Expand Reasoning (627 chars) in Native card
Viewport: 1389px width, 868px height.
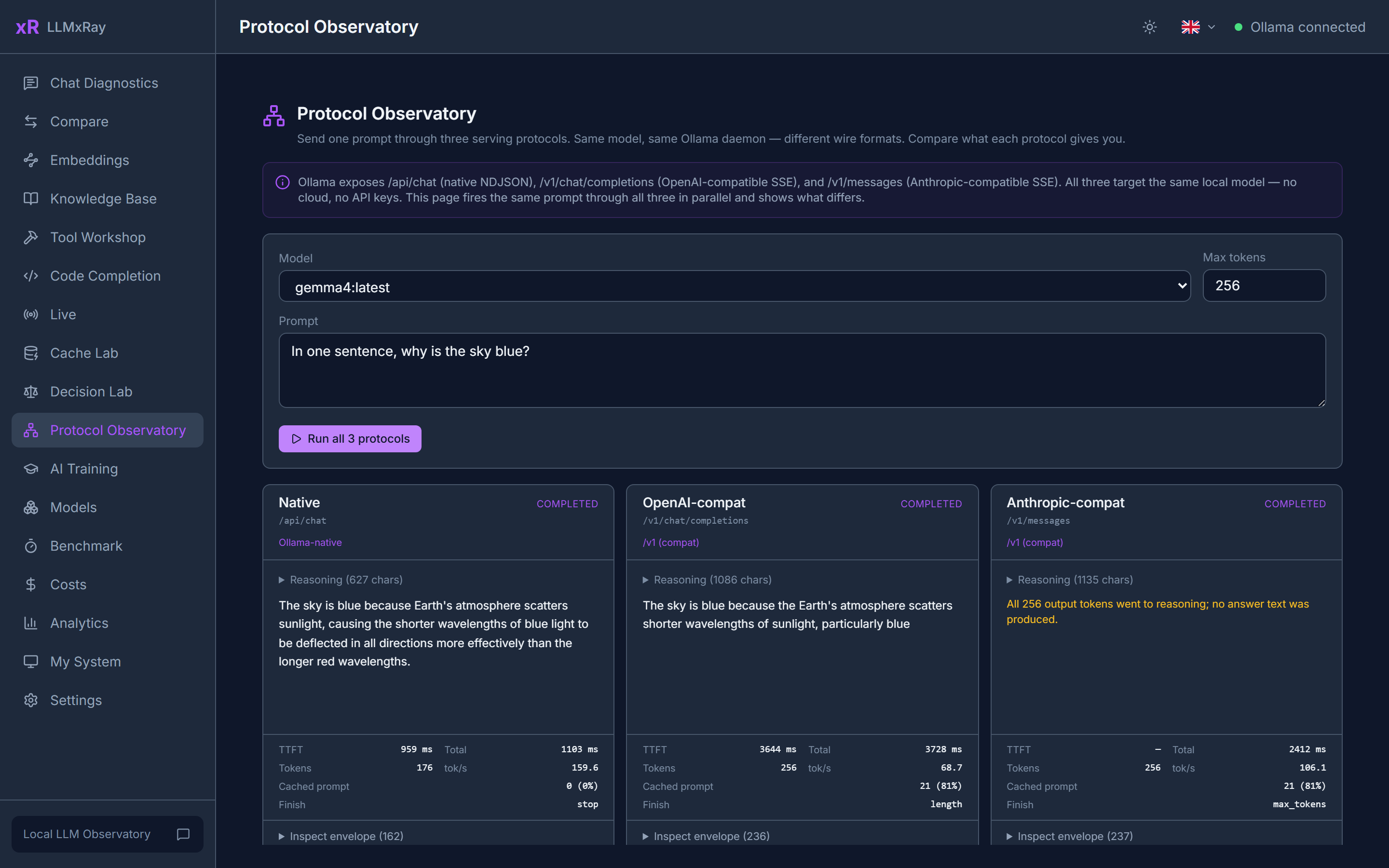tap(341, 580)
